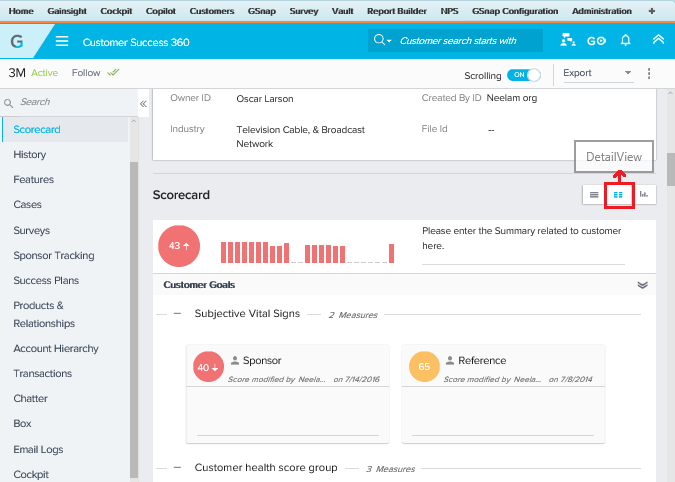Open the notifications bell

(x=625, y=40)
